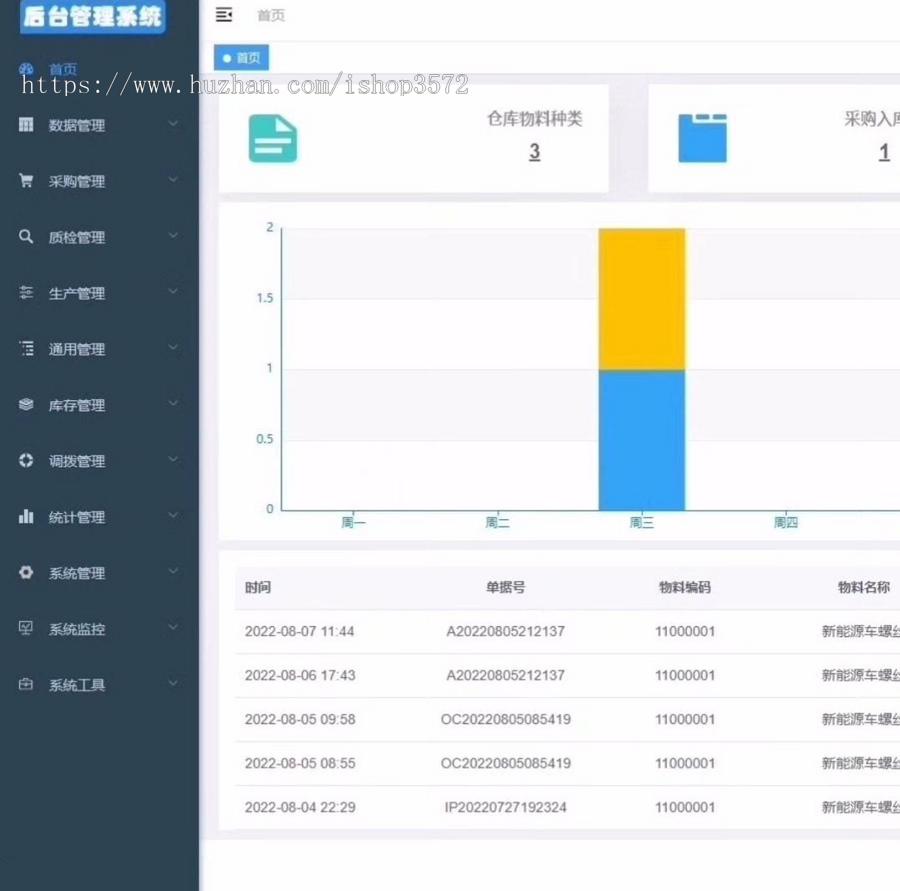Click the 数据管理 table icon
The width and height of the screenshot is (900, 891).
(26, 125)
